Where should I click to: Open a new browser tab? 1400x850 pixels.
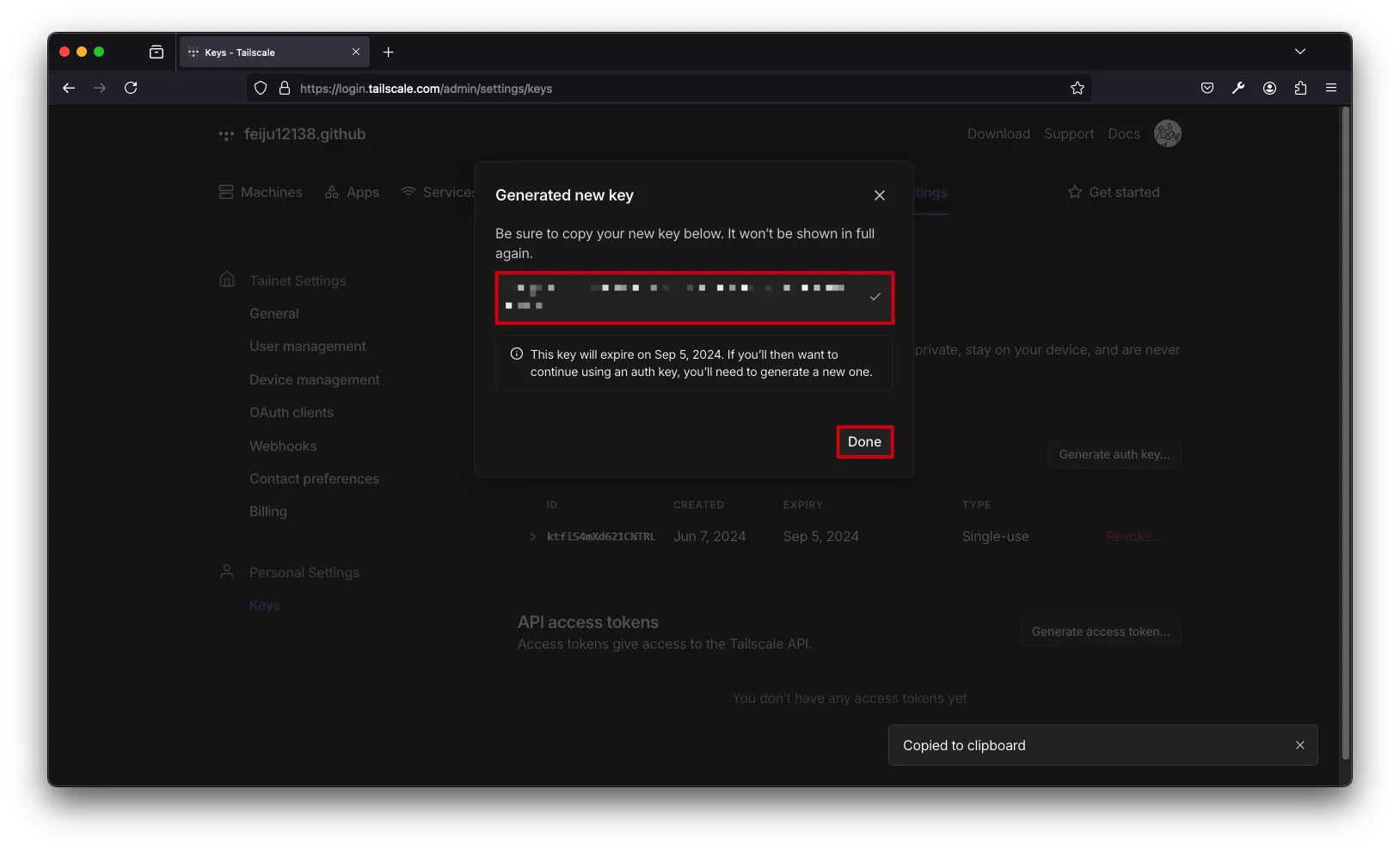[x=389, y=52]
